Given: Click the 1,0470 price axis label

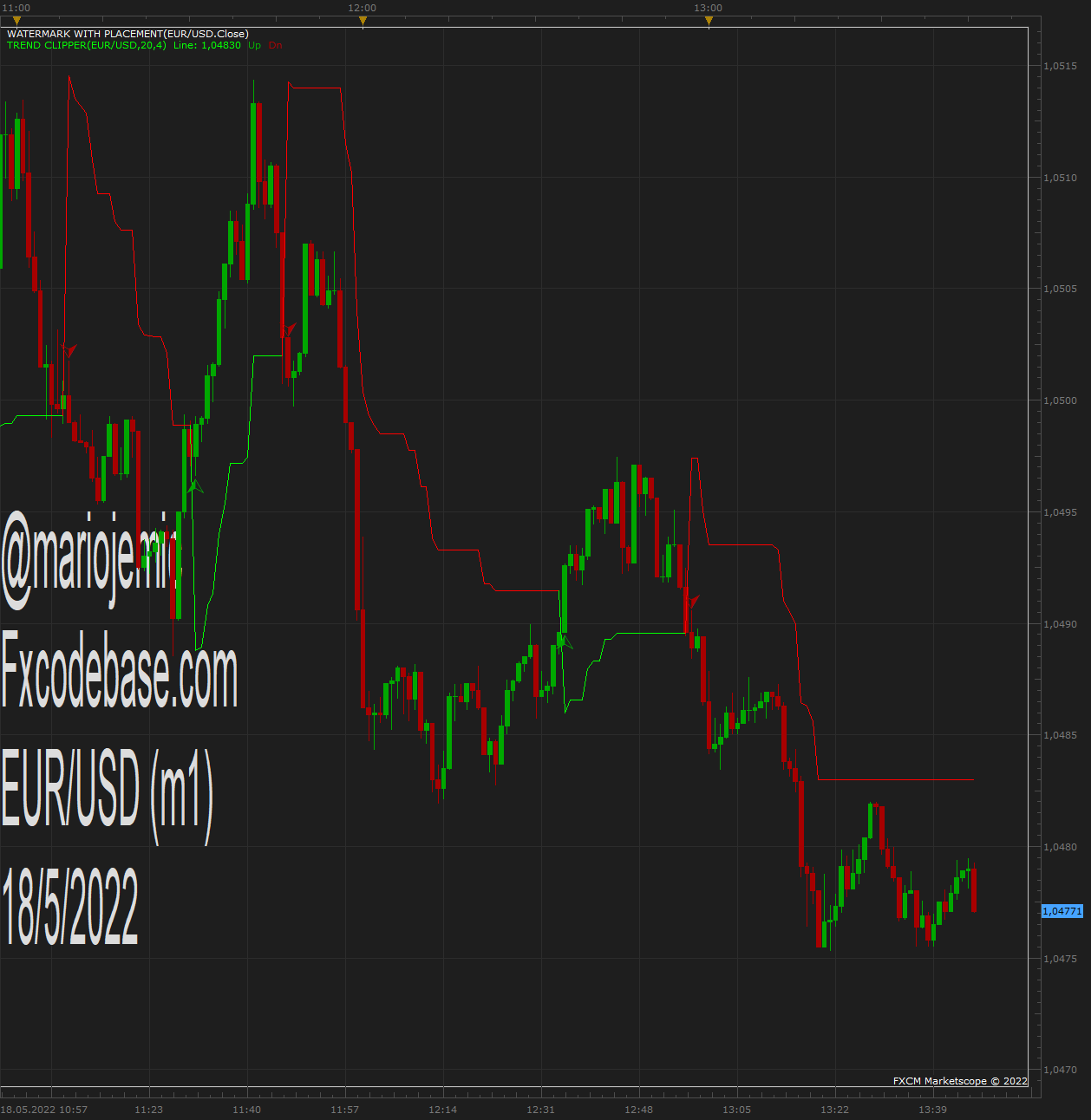Looking at the screenshot, I should (x=1060, y=1070).
